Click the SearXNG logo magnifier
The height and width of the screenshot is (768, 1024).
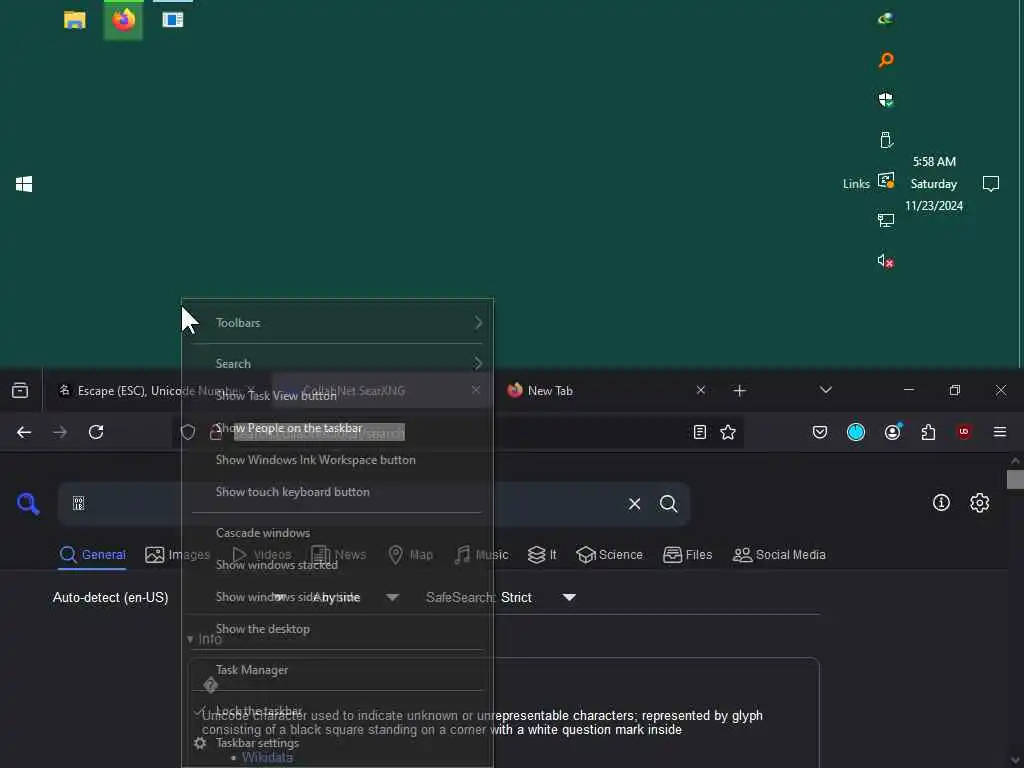(x=27, y=504)
